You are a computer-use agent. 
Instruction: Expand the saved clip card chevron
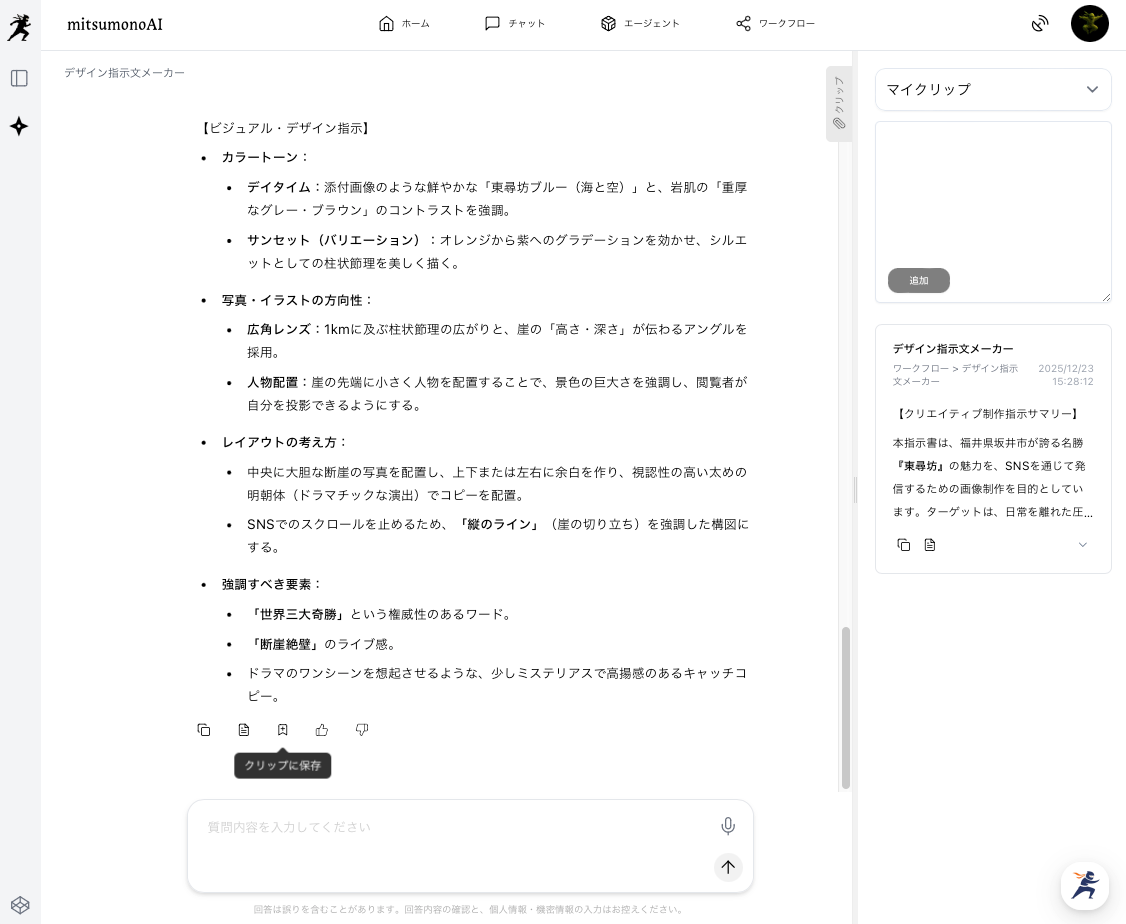(1082, 545)
